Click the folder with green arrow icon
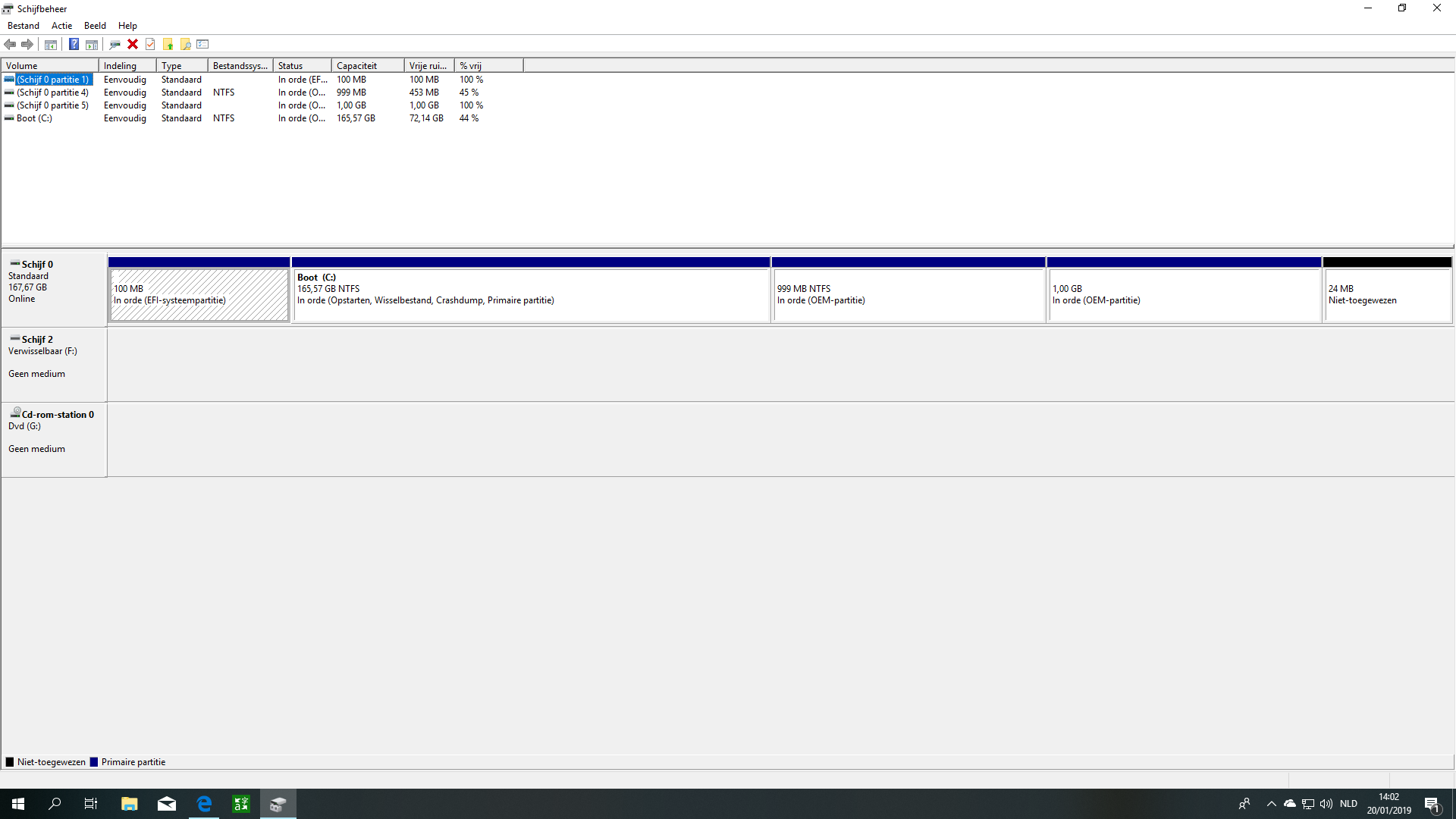This screenshot has width=1456, height=819. [168, 44]
